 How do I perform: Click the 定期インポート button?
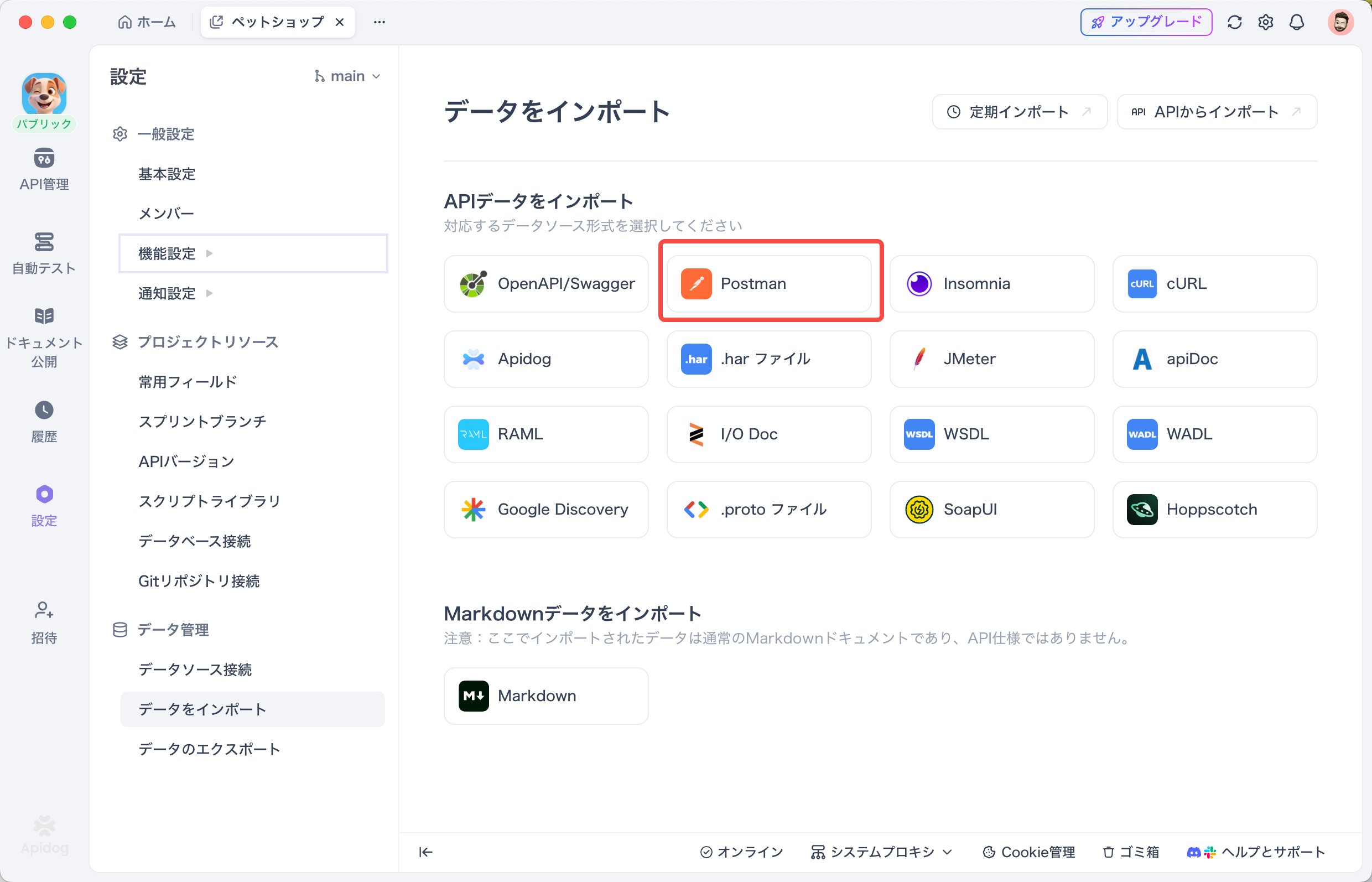coord(1019,112)
